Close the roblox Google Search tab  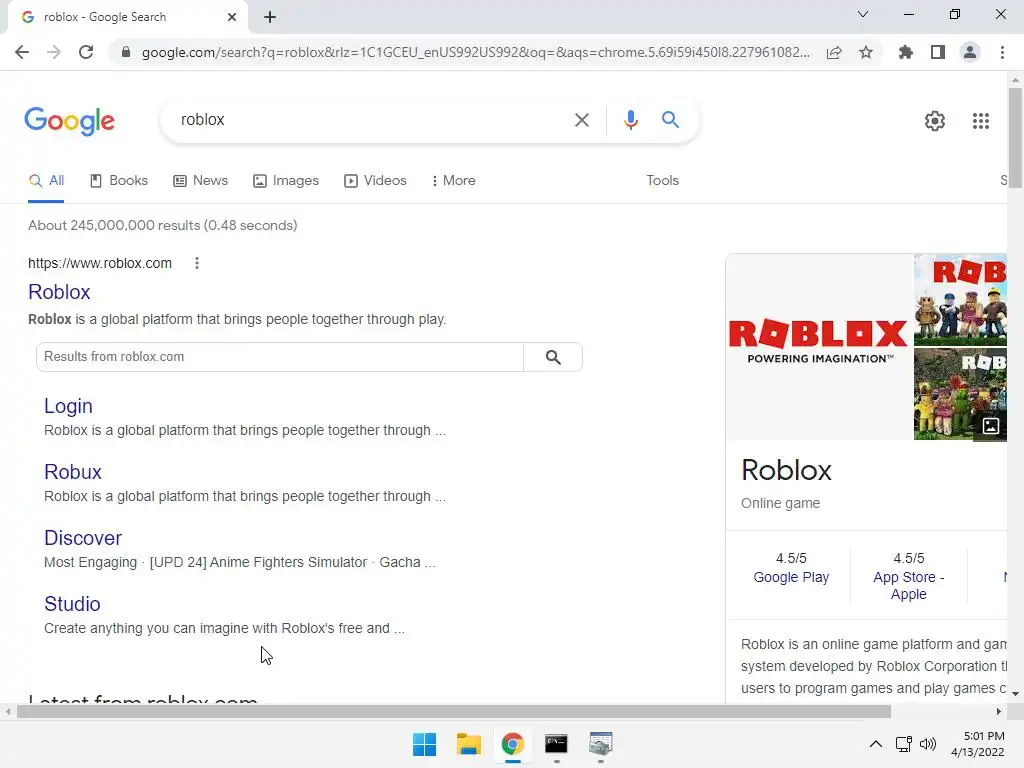[x=232, y=17]
